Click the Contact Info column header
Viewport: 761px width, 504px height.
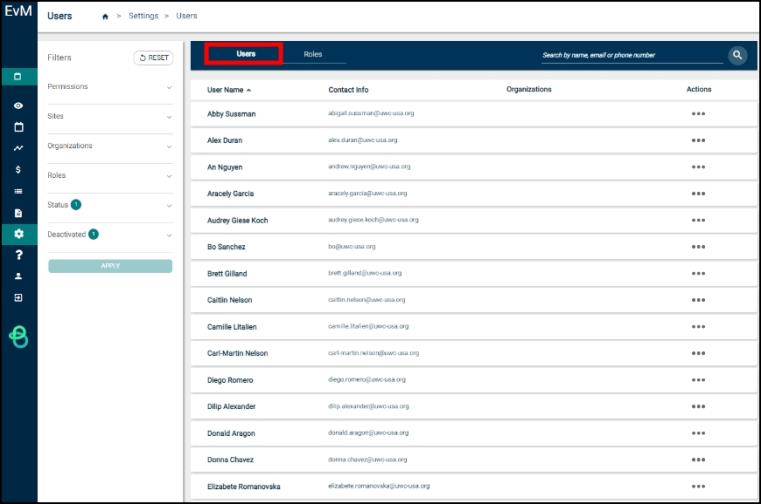click(x=348, y=90)
